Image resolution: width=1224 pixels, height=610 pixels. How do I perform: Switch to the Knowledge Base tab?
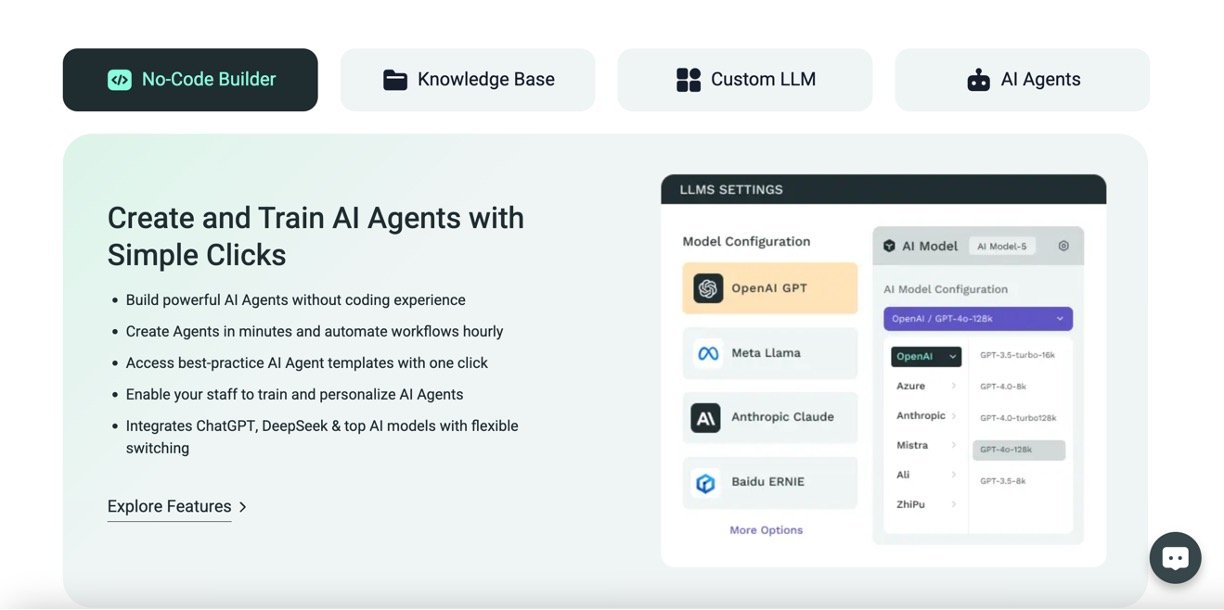[468, 80]
